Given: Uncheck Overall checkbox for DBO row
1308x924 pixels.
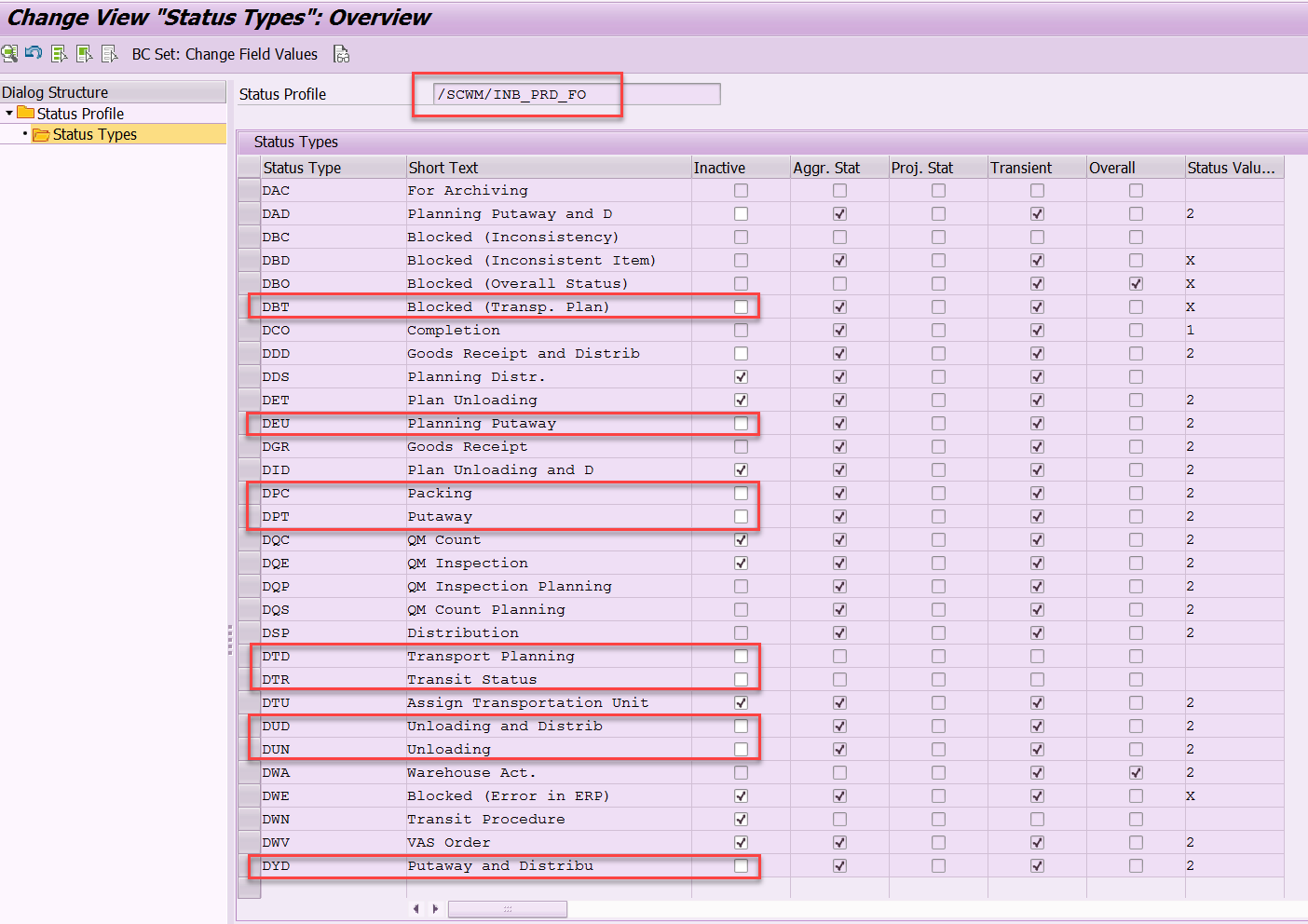Looking at the screenshot, I should 1136,283.
